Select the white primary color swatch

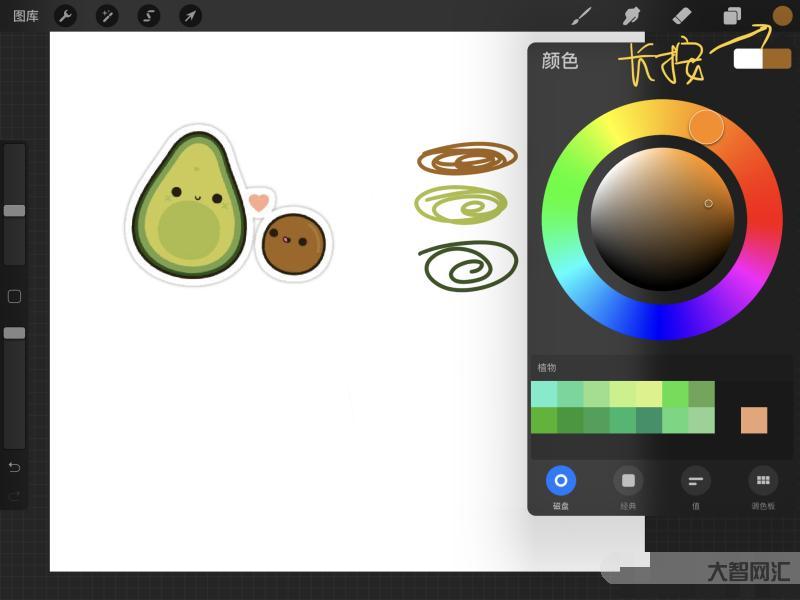tap(748, 59)
